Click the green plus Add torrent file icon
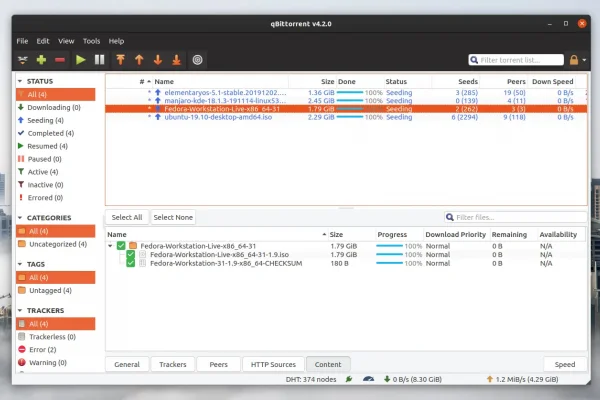This screenshot has width=600, height=400. pyautogui.click(x=42, y=60)
